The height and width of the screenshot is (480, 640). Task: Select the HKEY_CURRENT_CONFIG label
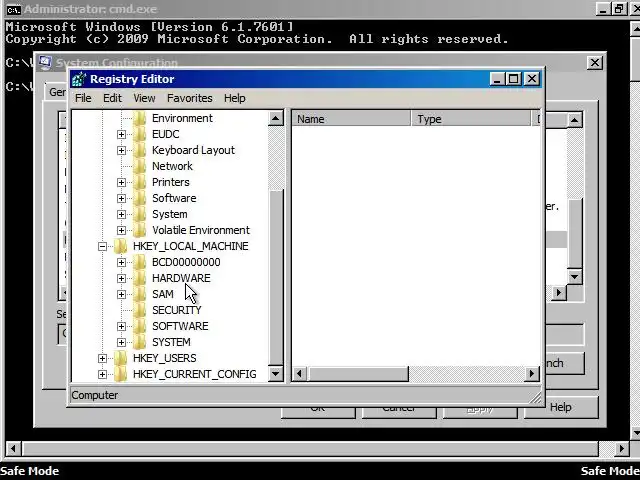(195, 374)
